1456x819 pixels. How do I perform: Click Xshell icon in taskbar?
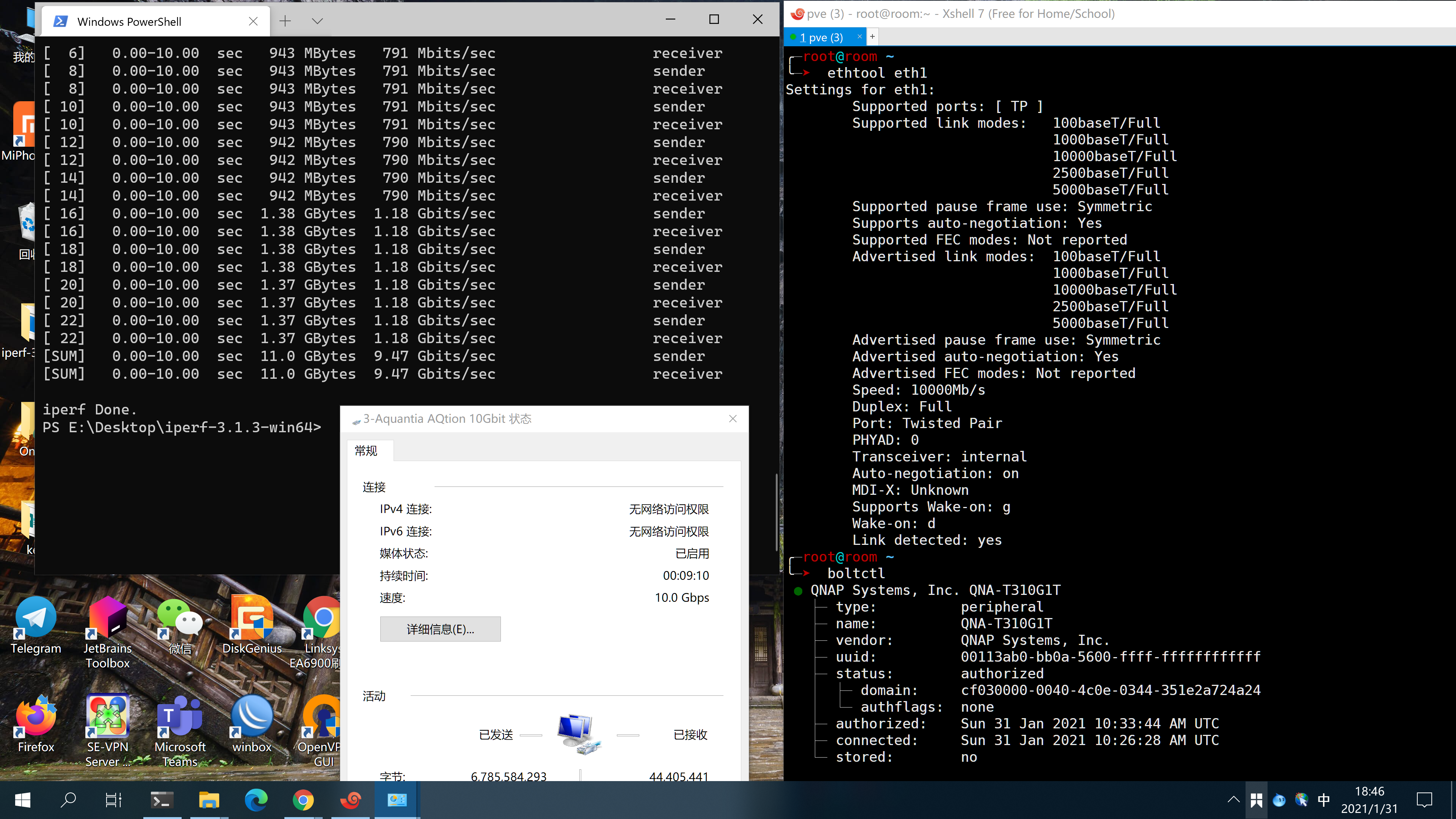pos(350,800)
